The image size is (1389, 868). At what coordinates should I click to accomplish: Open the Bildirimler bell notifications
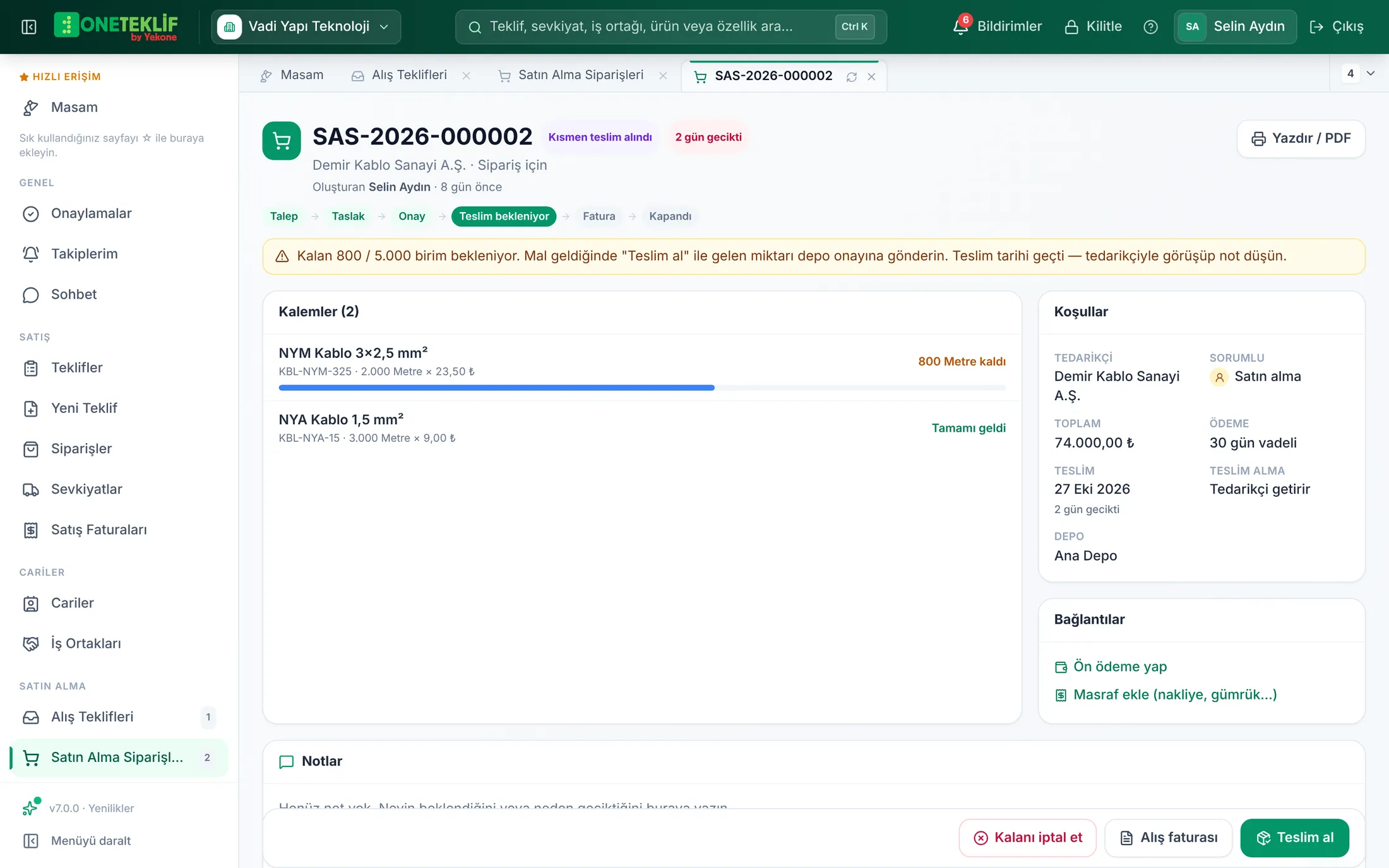point(997,27)
